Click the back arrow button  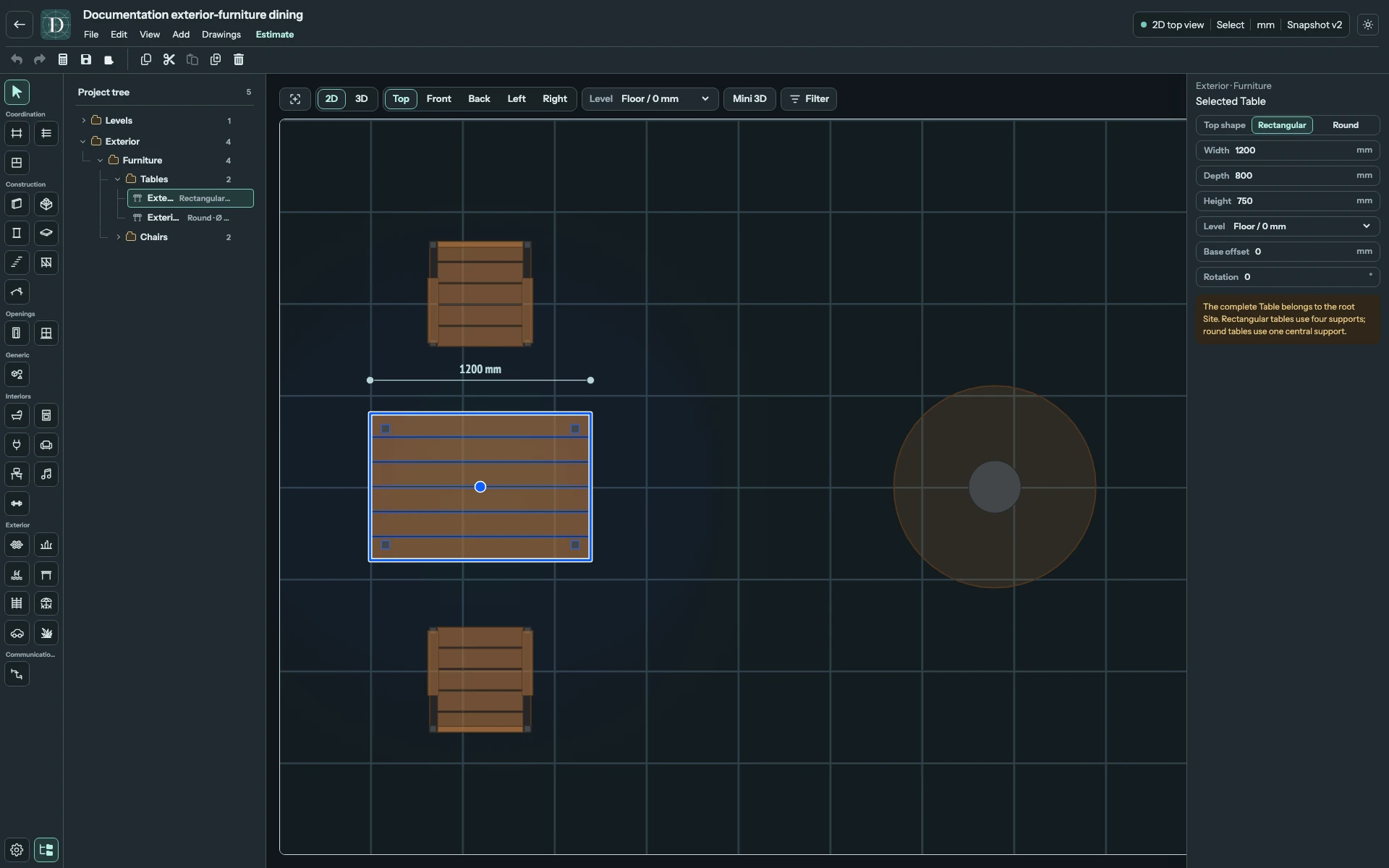(x=20, y=25)
